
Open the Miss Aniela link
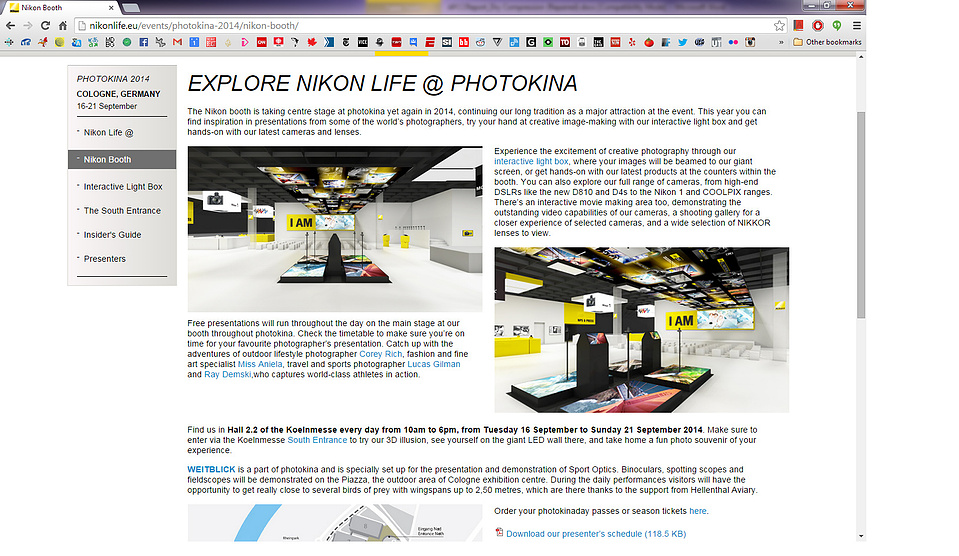click(260, 364)
